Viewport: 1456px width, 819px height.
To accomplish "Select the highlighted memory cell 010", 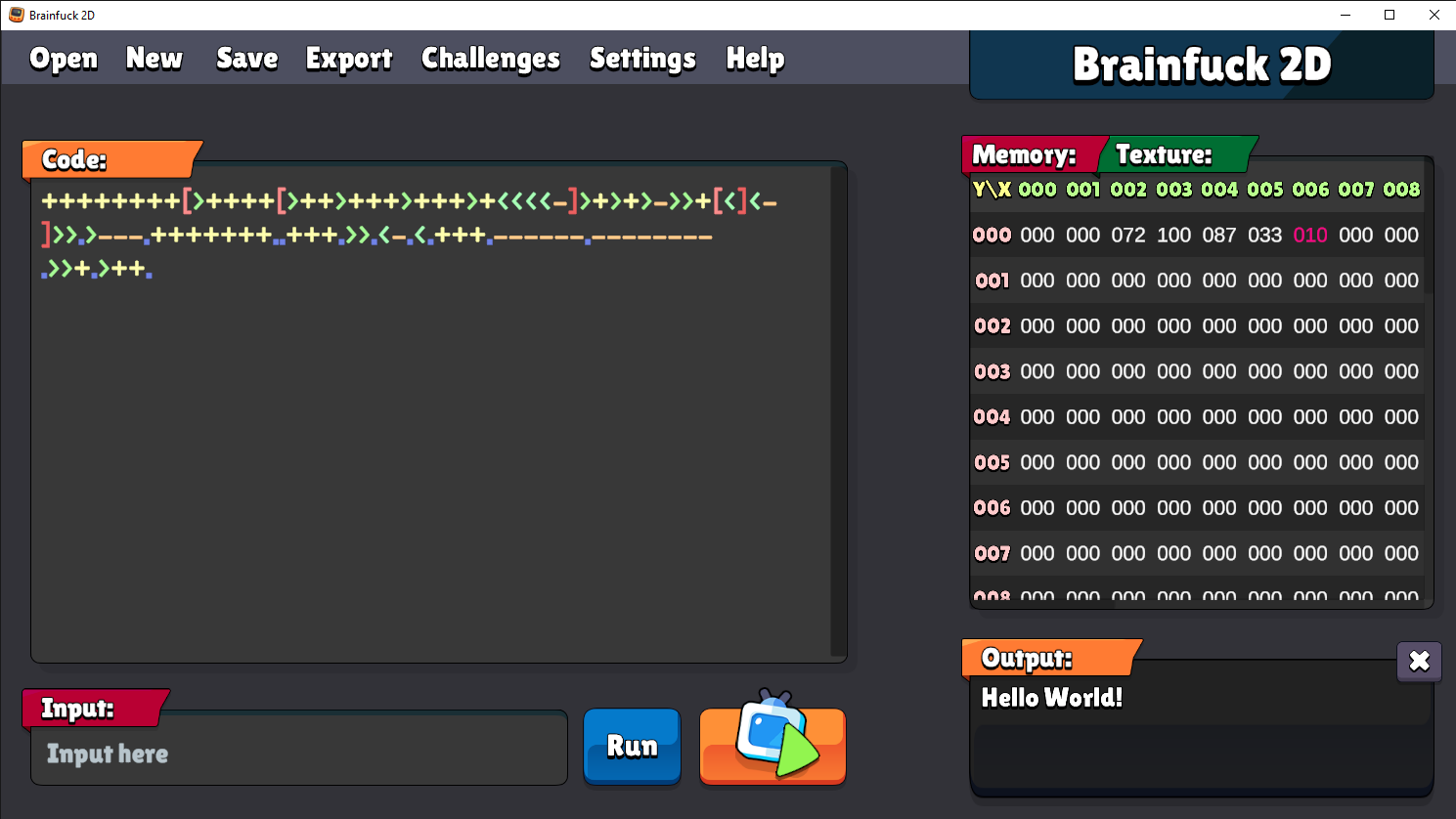I will (x=1310, y=235).
